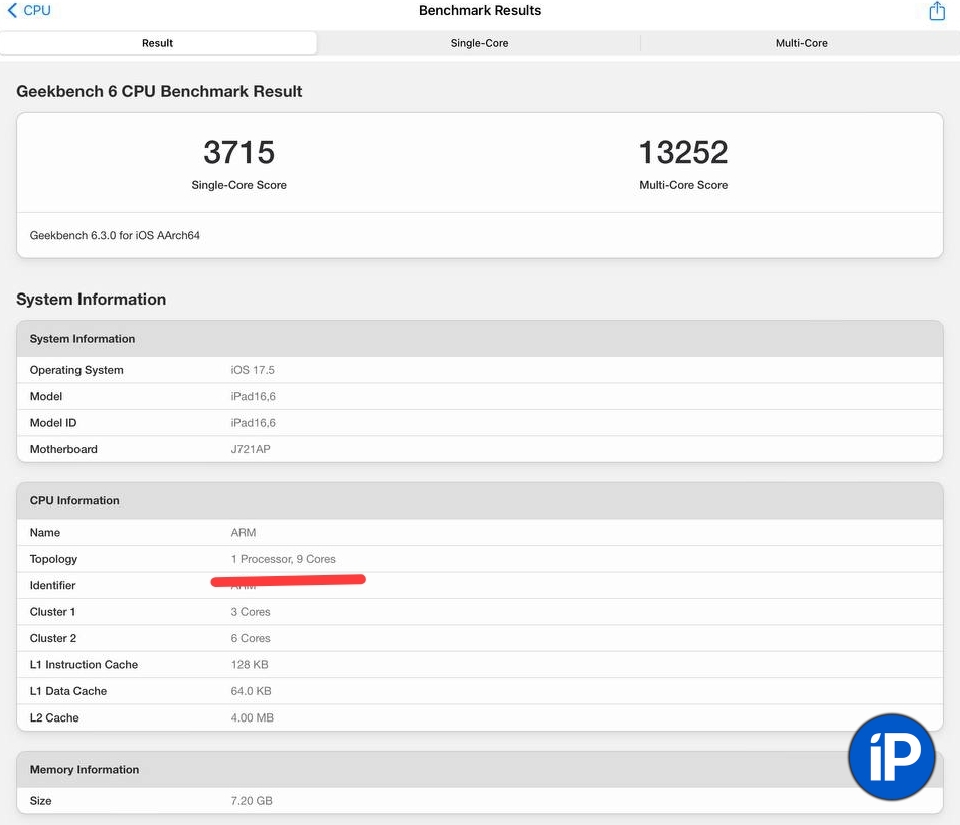Select the Model ID row
Screen dimensions: 960x825
tap(479, 423)
